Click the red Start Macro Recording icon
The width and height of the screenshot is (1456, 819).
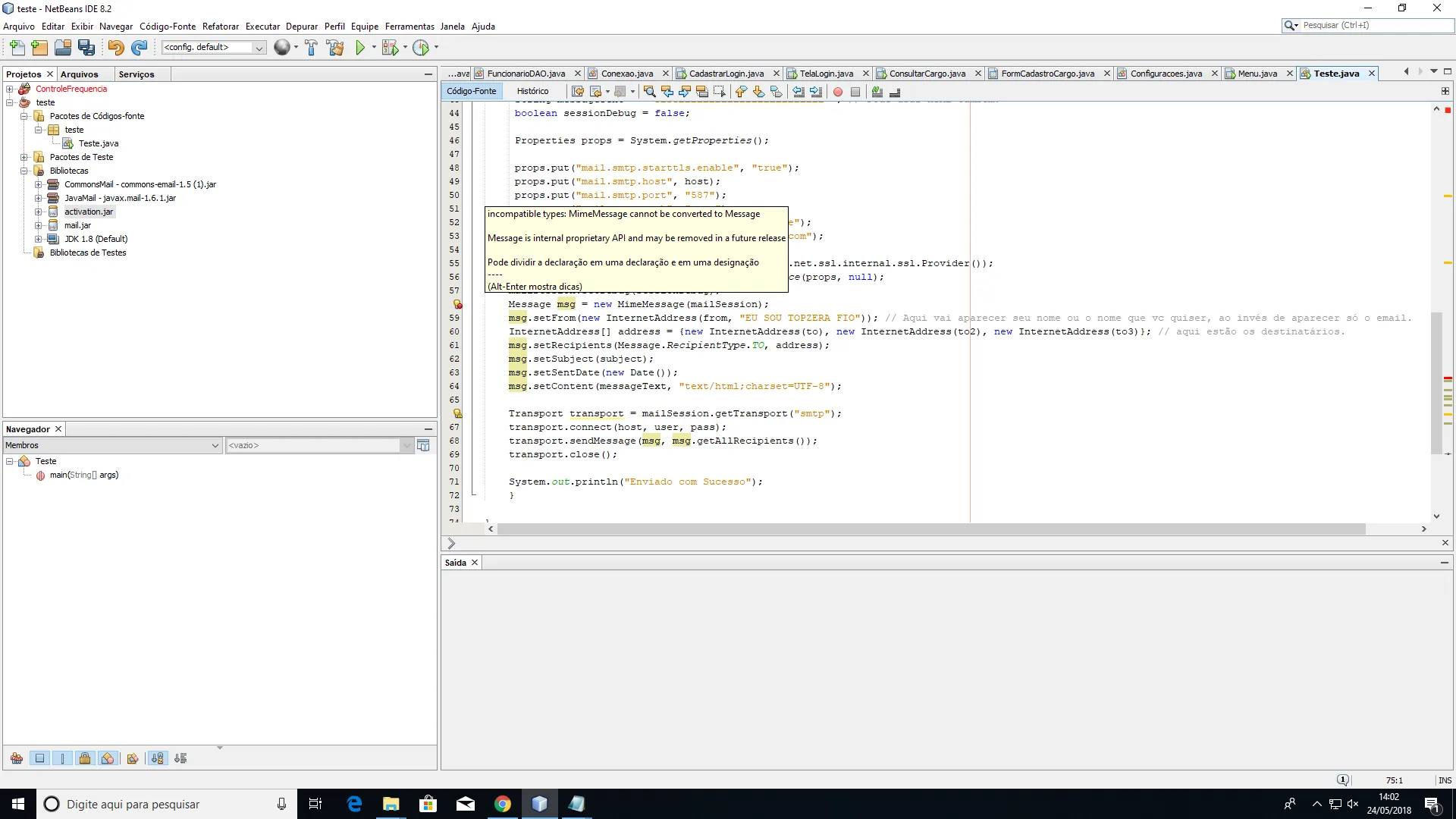[838, 92]
